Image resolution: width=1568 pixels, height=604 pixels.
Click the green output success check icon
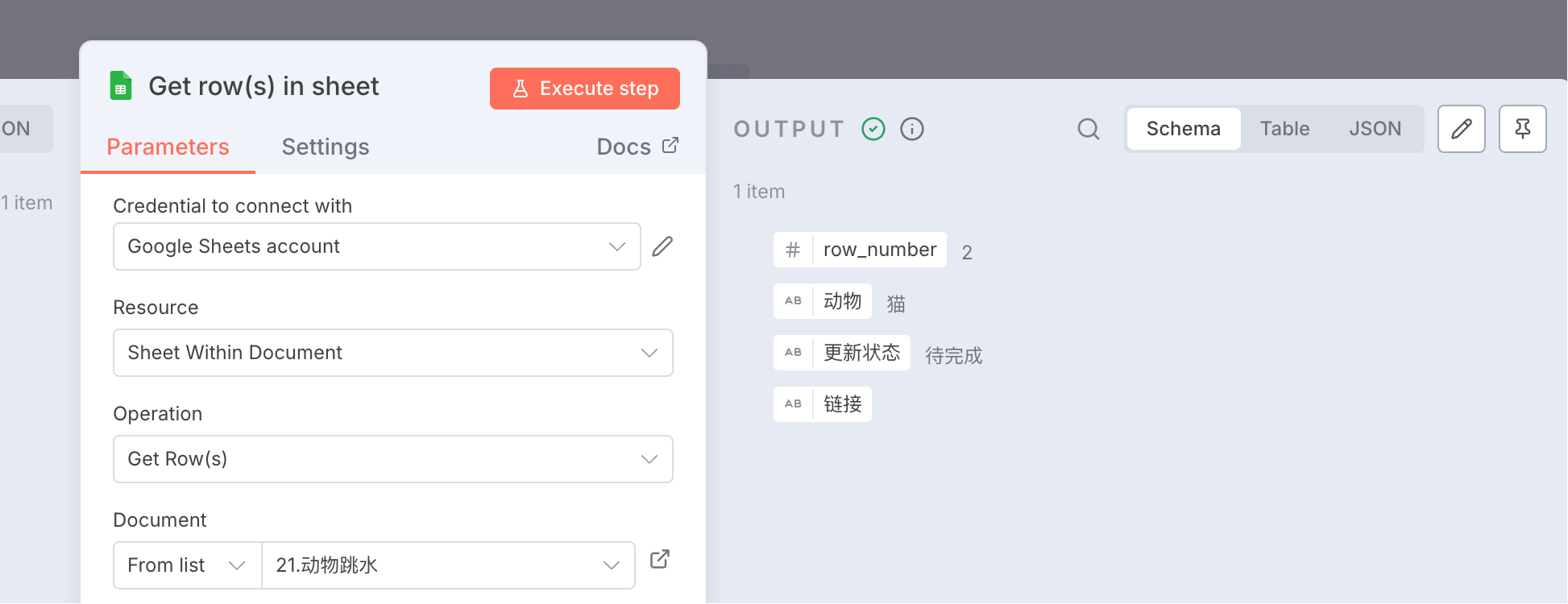pyautogui.click(x=873, y=129)
